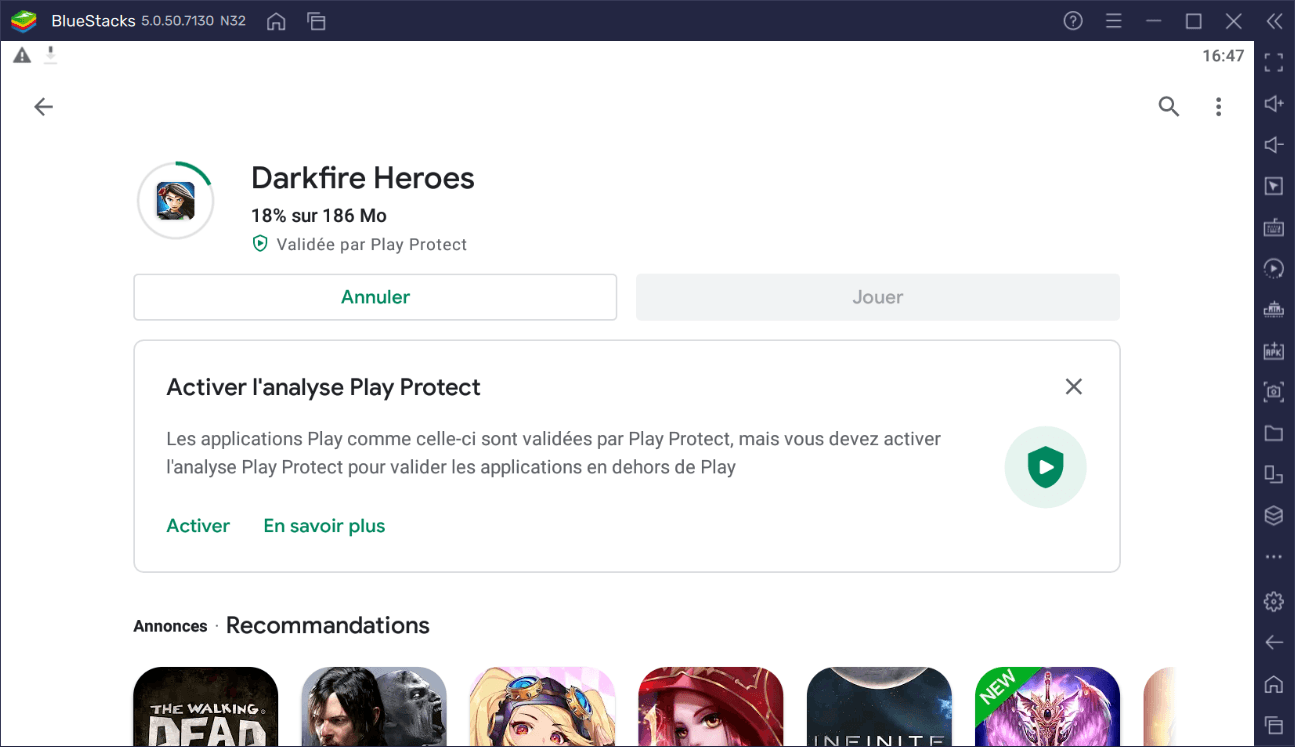Screen dimensions: 1295x747
Task: Click the Recommandations heading
Action: pyautogui.click(x=328, y=626)
